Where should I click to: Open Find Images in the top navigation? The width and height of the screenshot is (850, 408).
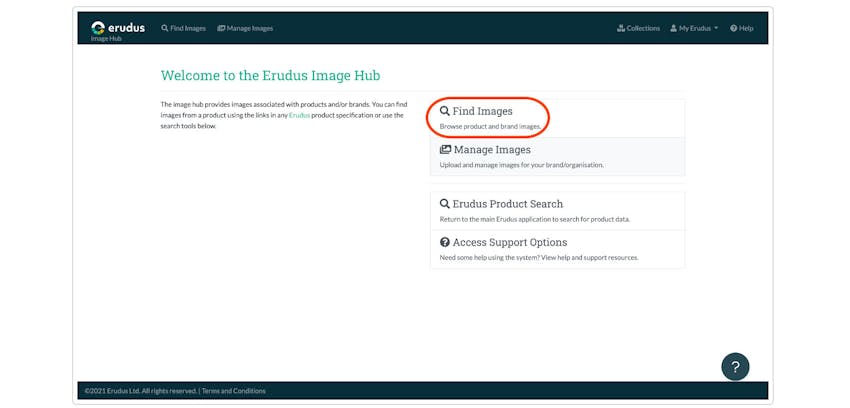point(183,28)
